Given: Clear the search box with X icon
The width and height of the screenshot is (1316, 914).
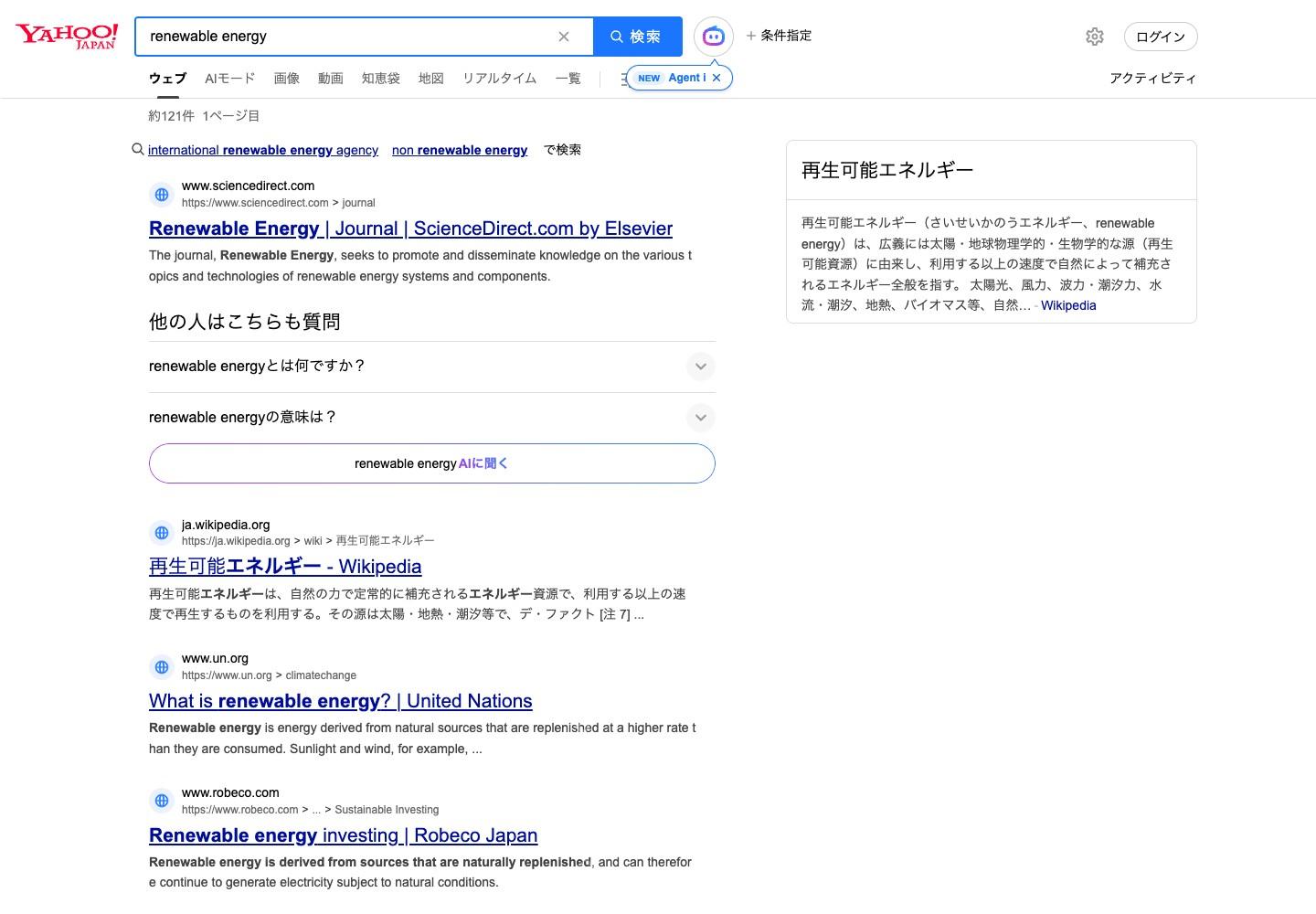Looking at the screenshot, I should pos(564,37).
